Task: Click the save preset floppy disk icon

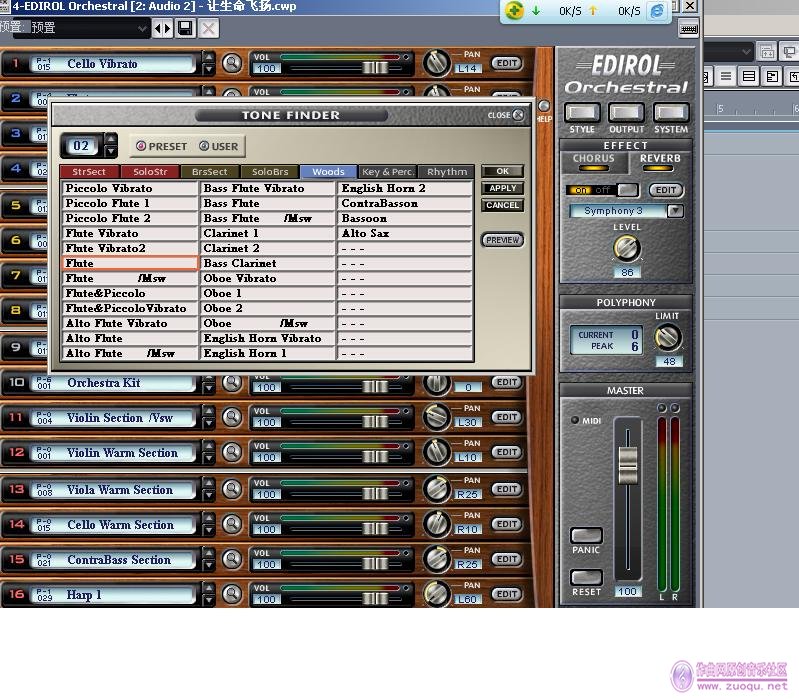Action: [185, 28]
